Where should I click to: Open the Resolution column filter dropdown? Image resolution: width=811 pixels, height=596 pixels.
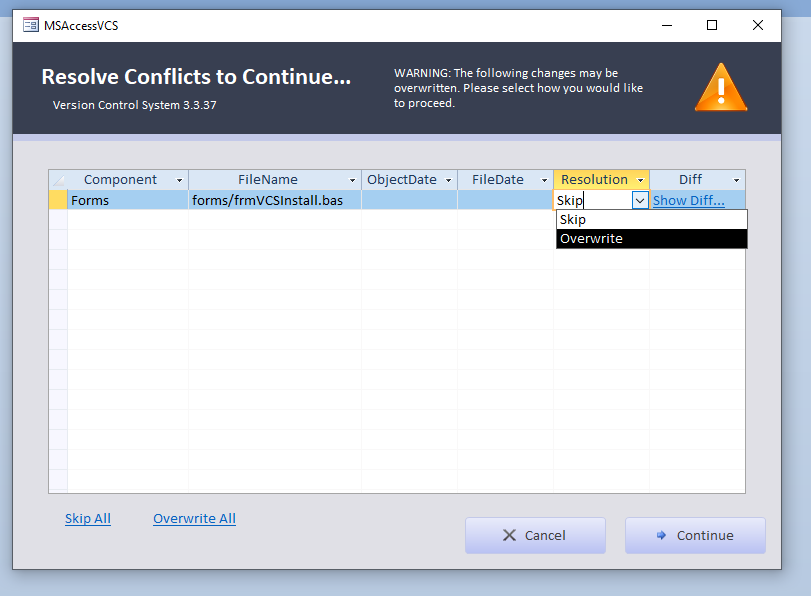(x=640, y=179)
